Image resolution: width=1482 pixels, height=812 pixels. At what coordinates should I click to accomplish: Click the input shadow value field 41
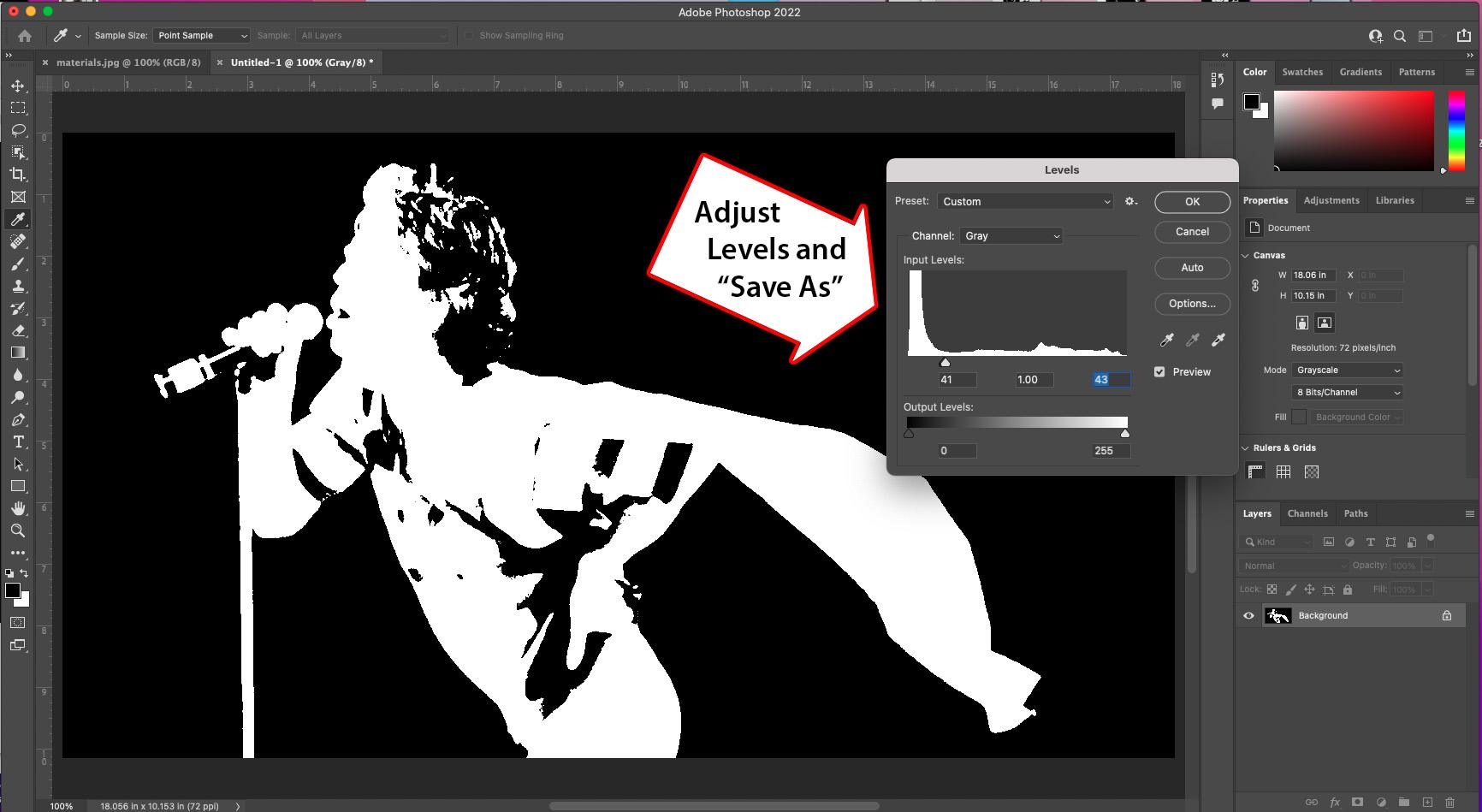(957, 380)
